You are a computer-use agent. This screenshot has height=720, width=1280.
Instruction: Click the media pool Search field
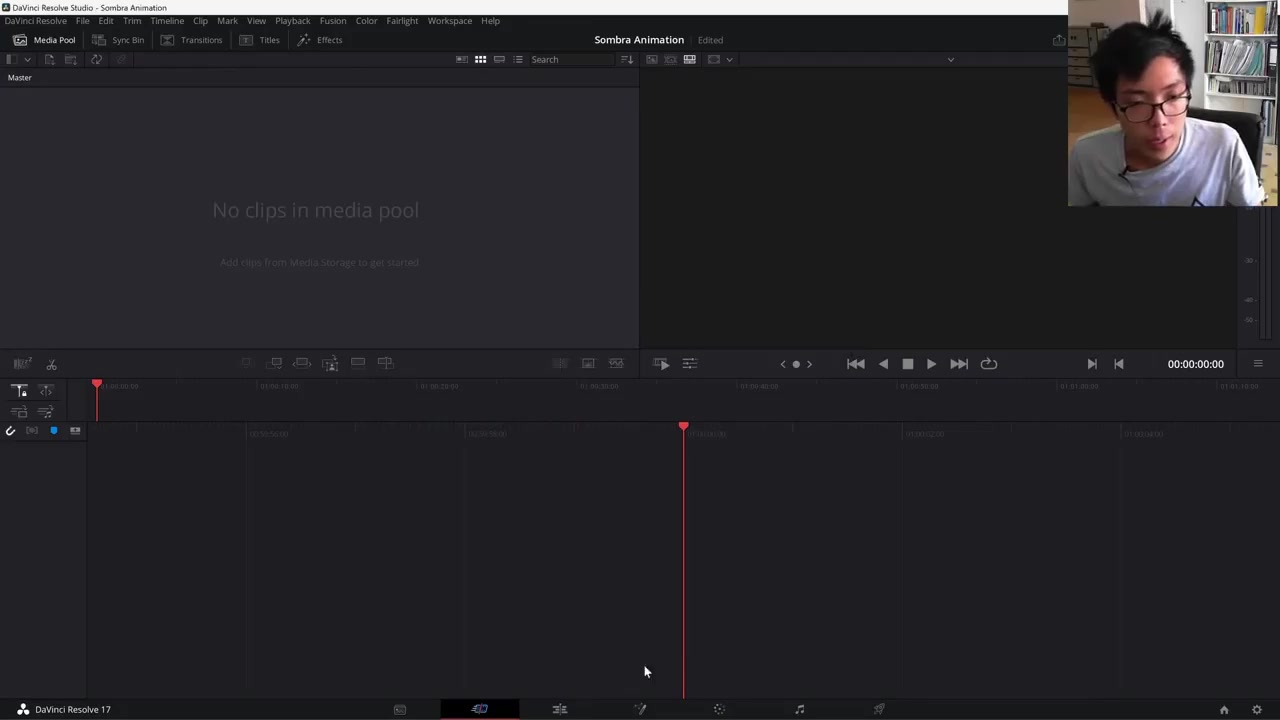tap(570, 60)
